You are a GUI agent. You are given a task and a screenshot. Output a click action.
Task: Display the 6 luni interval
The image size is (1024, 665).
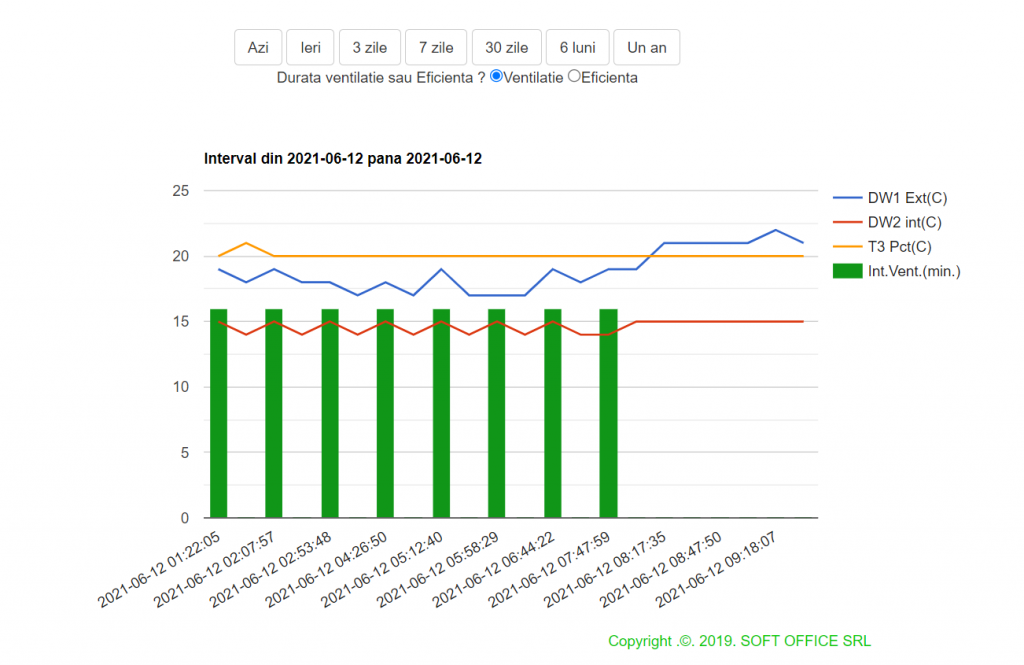pos(577,47)
